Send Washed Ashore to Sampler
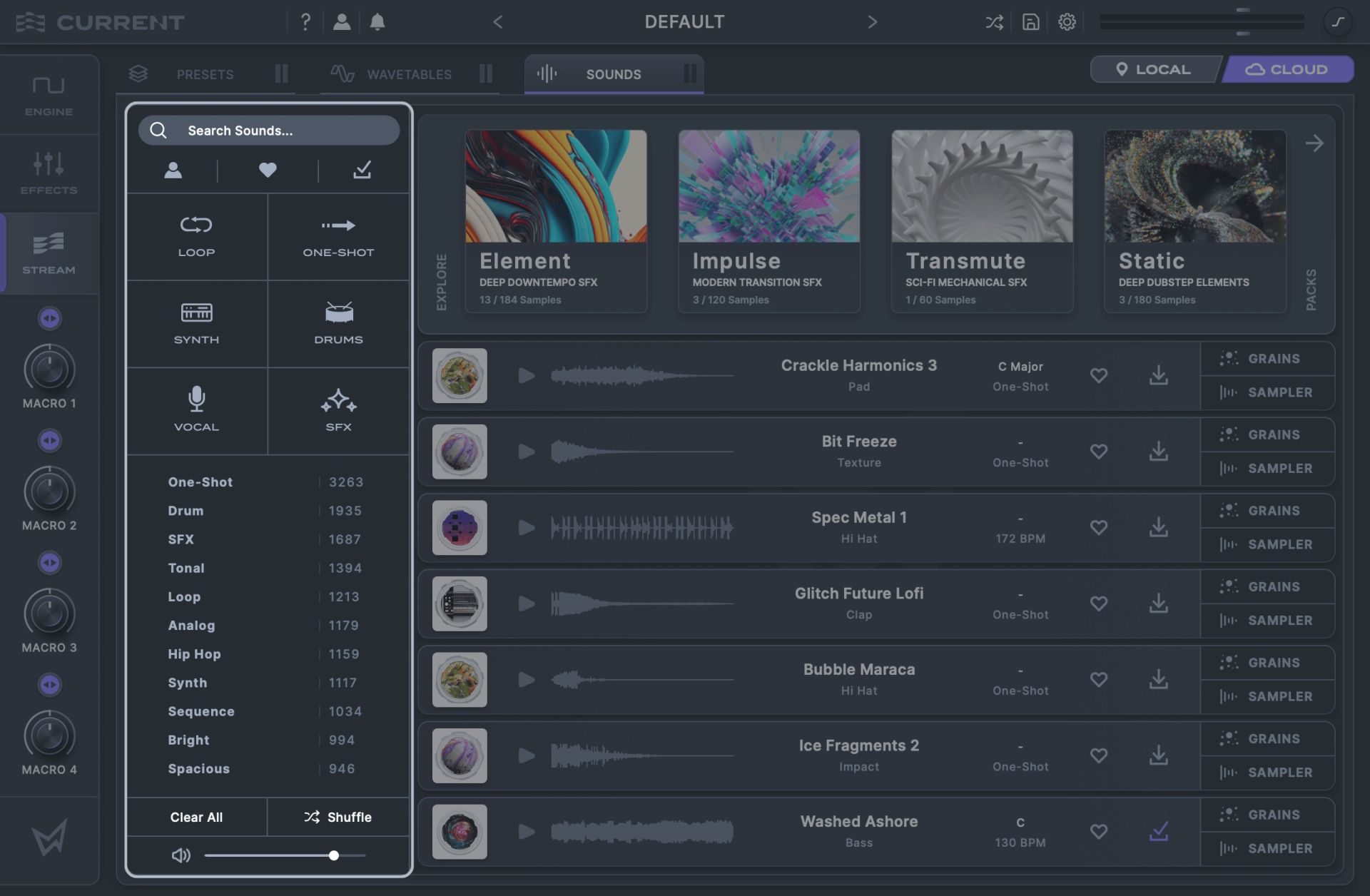Screen dimensions: 1370x896 (1267, 848)
